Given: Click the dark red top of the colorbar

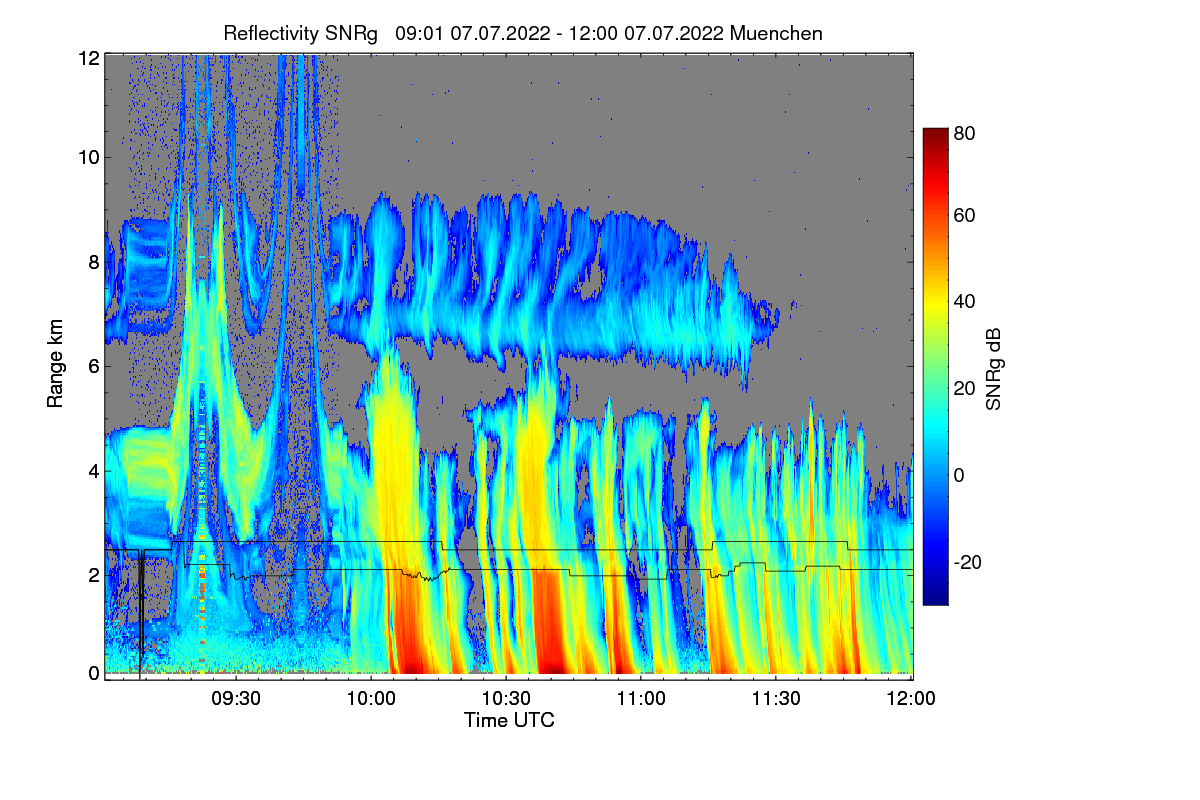Looking at the screenshot, I should [x=934, y=136].
